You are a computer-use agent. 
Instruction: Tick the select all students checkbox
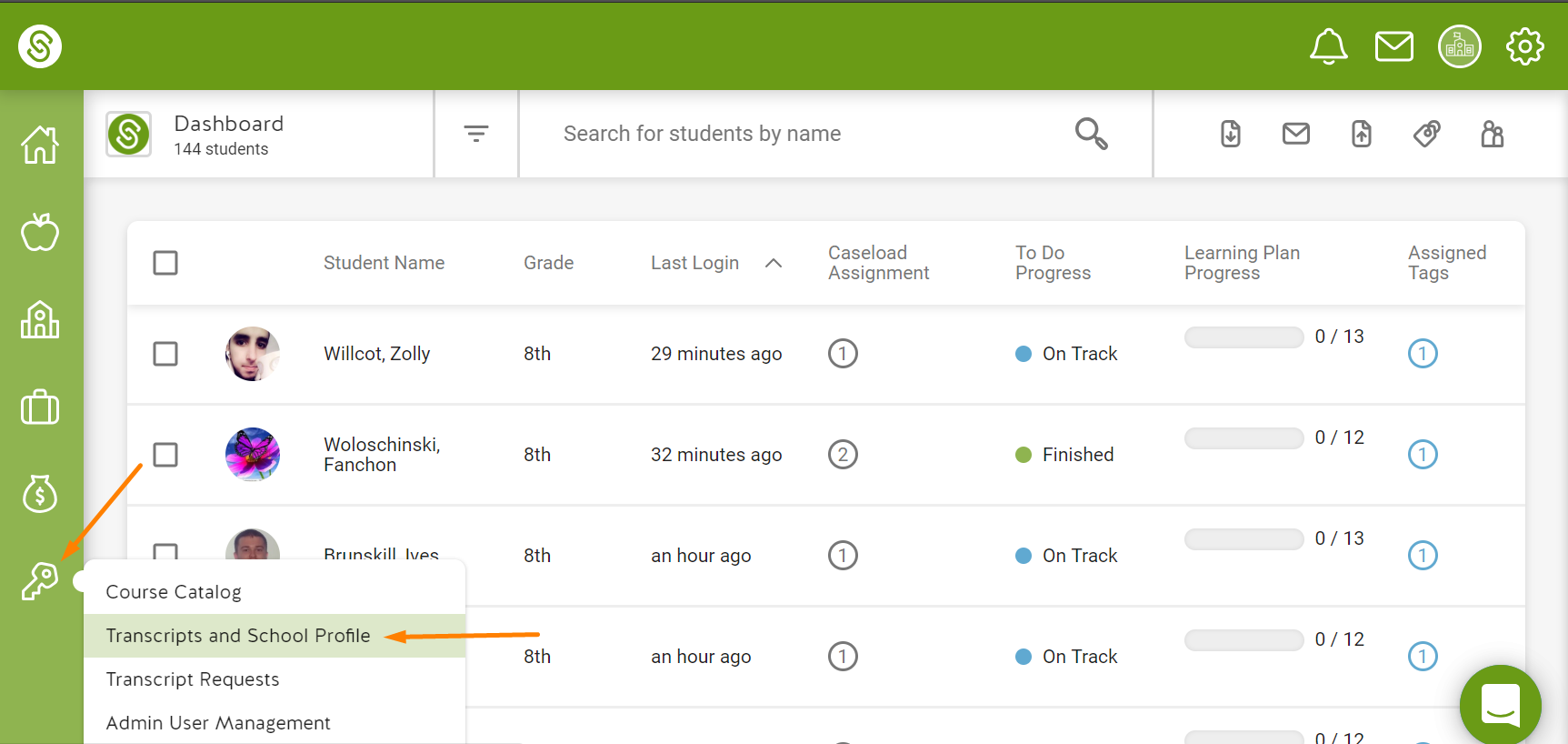tap(165, 263)
